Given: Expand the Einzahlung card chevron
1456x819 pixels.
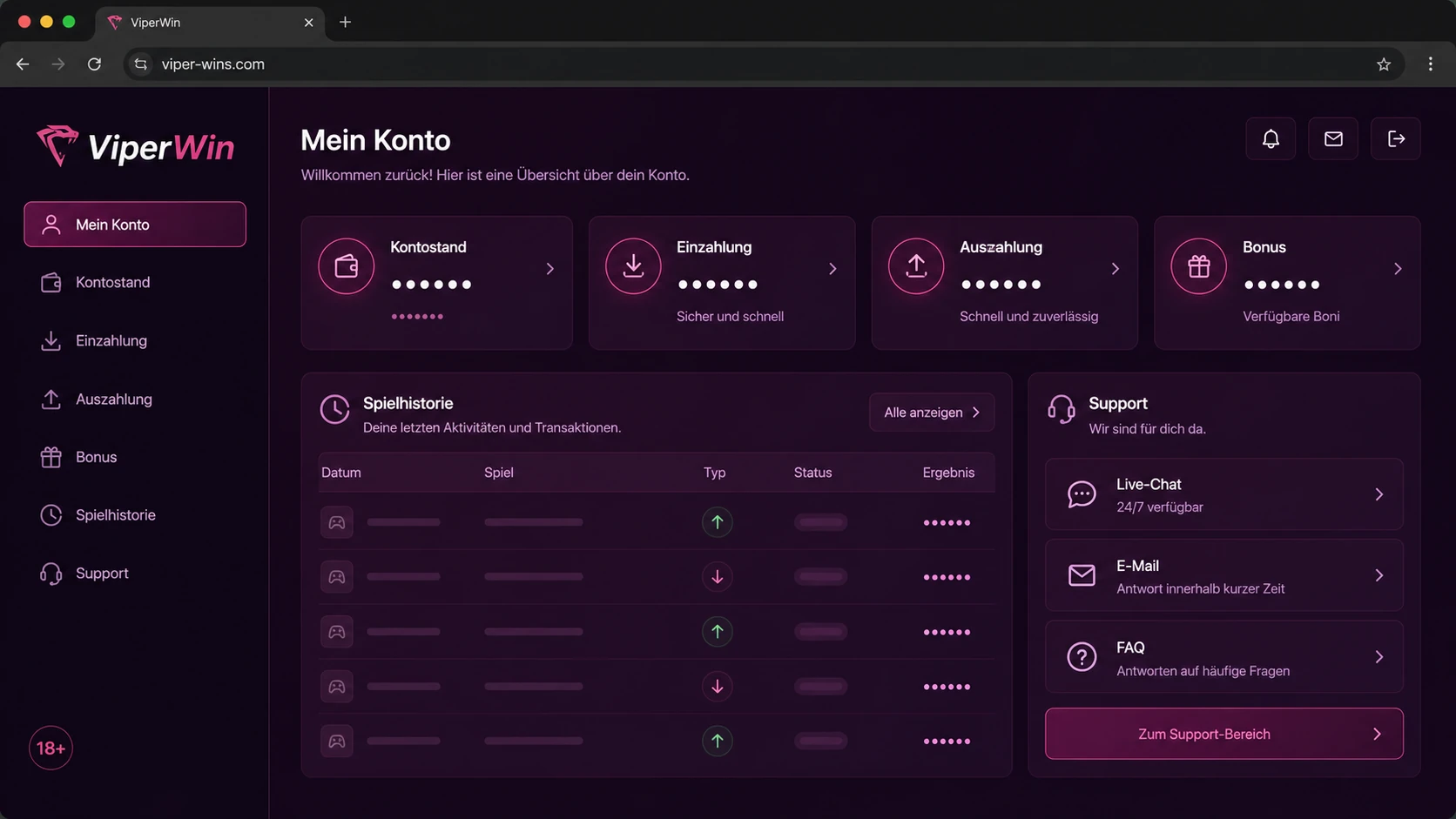Looking at the screenshot, I should (x=832, y=269).
